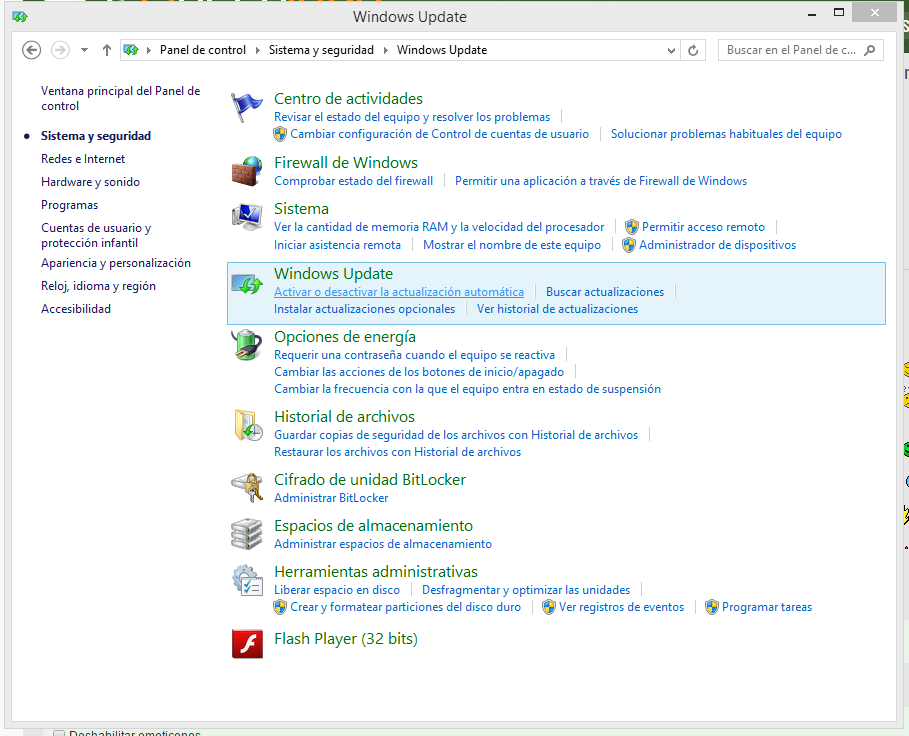909x736 pixels.
Task: Click the Herramientas administrativas gear icon
Action: click(248, 581)
